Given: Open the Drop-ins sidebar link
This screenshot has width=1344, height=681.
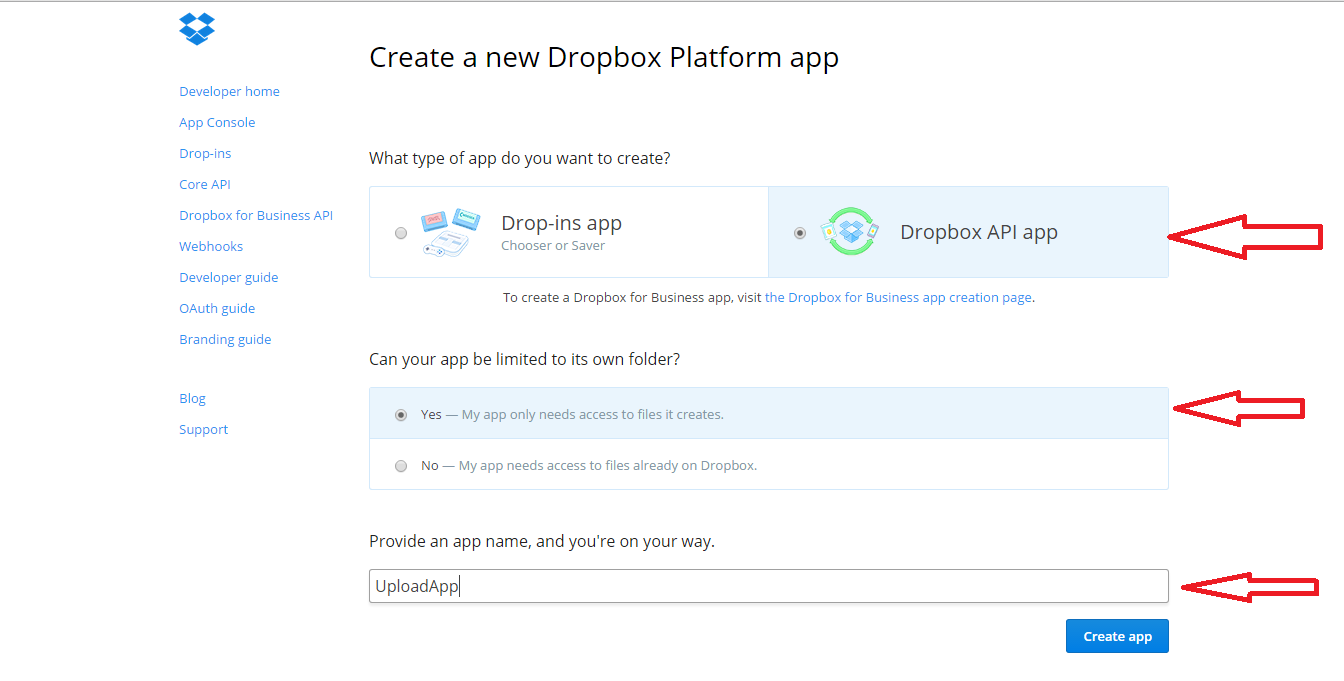Looking at the screenshot, I should pyautogui.click(x=205, y=153).
